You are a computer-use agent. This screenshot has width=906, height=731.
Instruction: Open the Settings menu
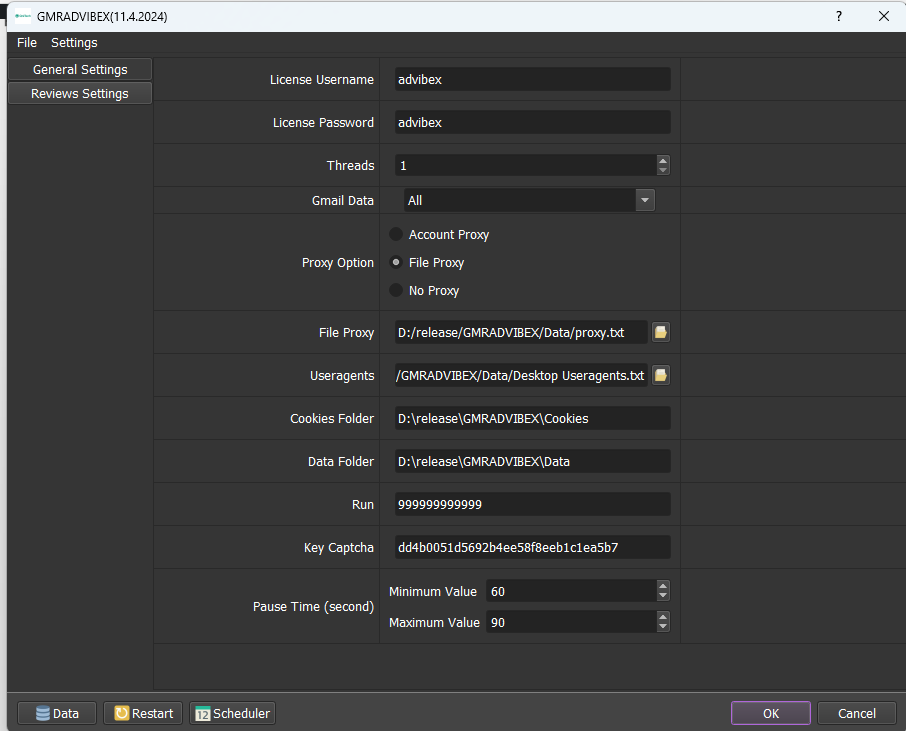74,42
